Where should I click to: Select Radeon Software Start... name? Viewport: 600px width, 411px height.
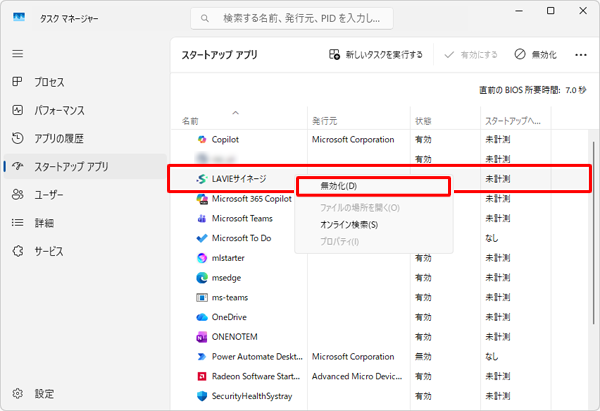coord(256,377)
